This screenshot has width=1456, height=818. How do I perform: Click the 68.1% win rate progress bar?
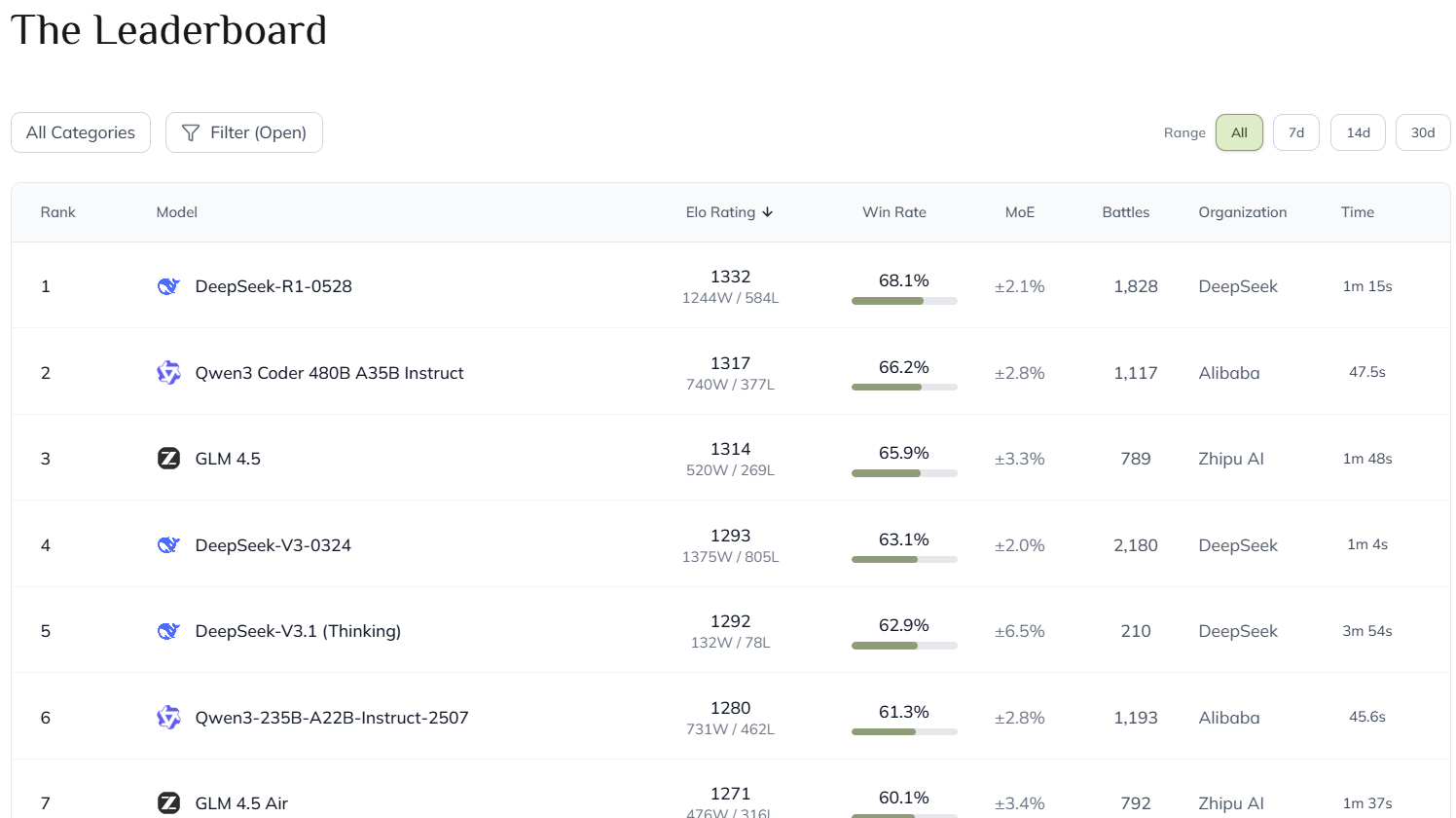pyautogui.click(x=904, y=301)
